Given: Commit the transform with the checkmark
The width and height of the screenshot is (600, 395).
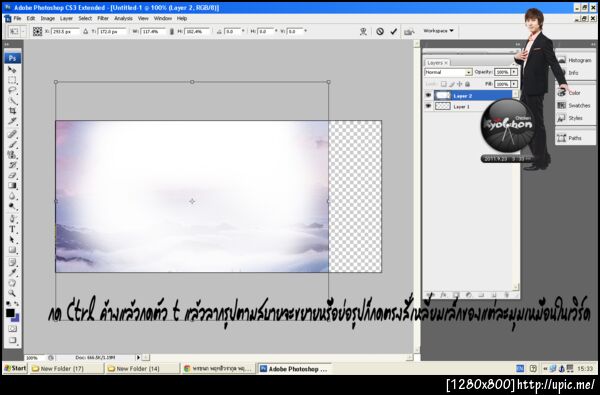Looking at the screenshot, I should [393, 31].
